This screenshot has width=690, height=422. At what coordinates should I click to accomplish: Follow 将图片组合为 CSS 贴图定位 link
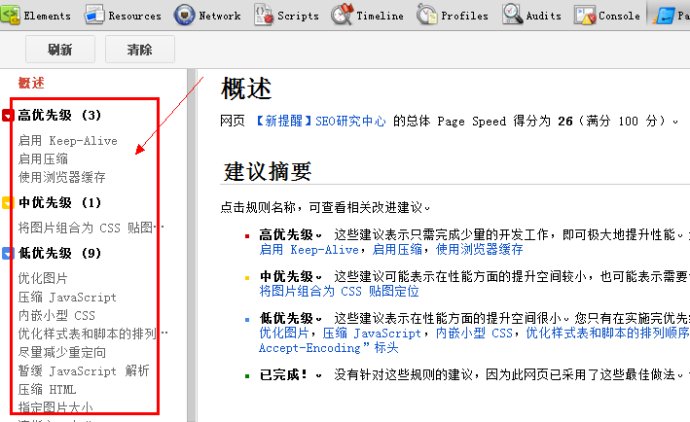point(339,291)
